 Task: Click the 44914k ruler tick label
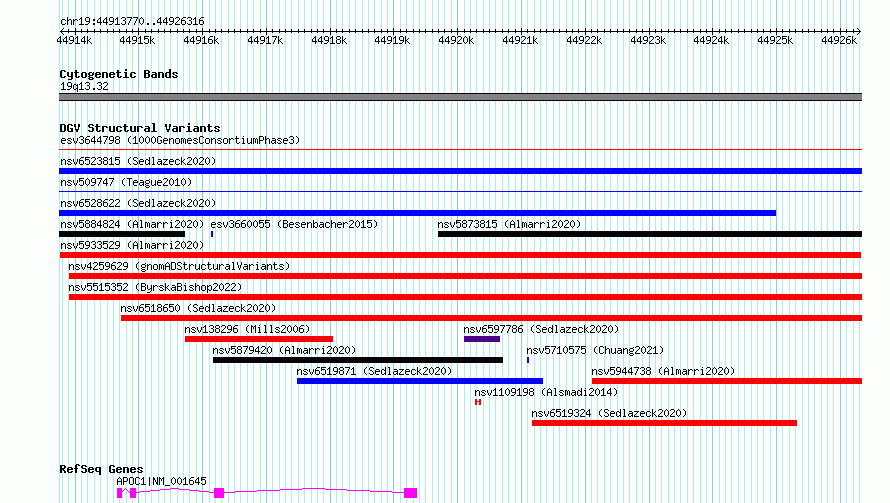[74, 40]
